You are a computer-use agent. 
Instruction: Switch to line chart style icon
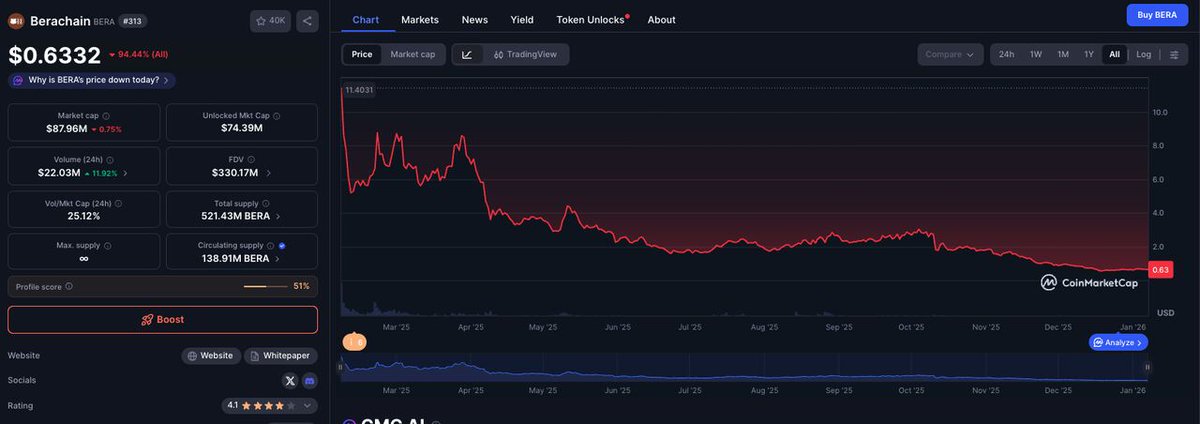pos(467,54)
